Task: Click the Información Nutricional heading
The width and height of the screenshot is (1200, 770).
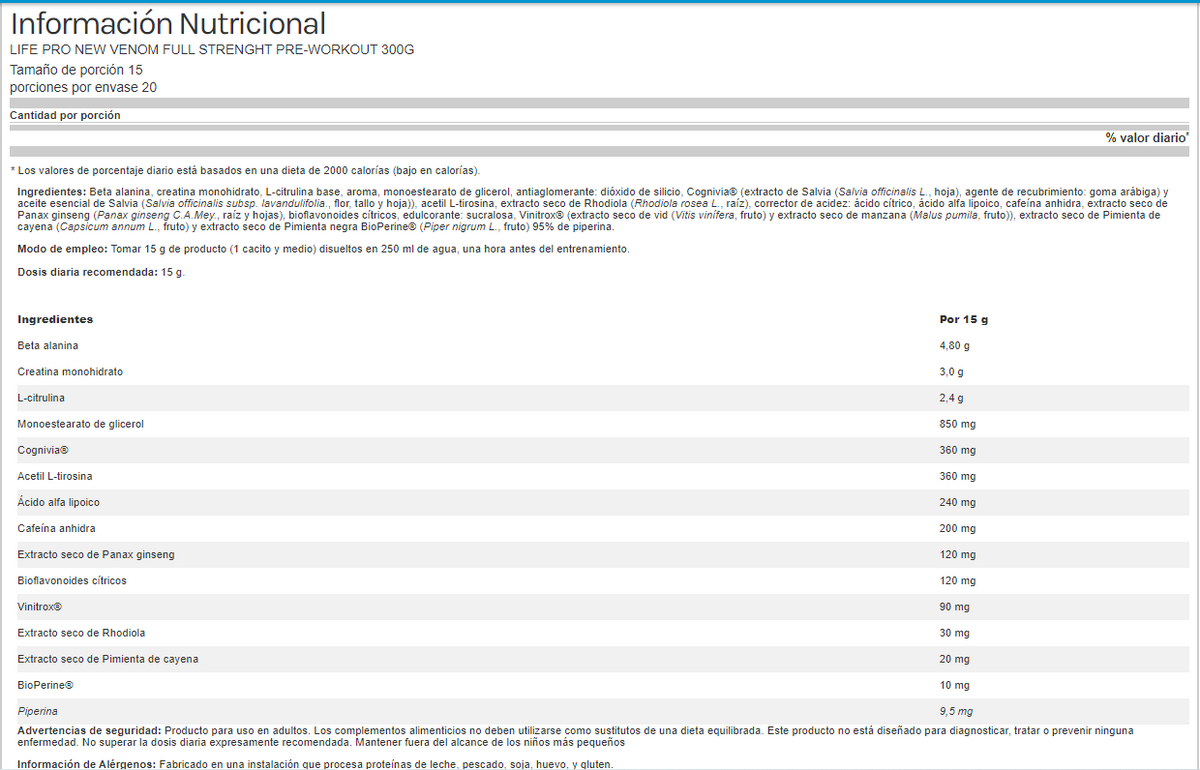Action: pos(168,24)
